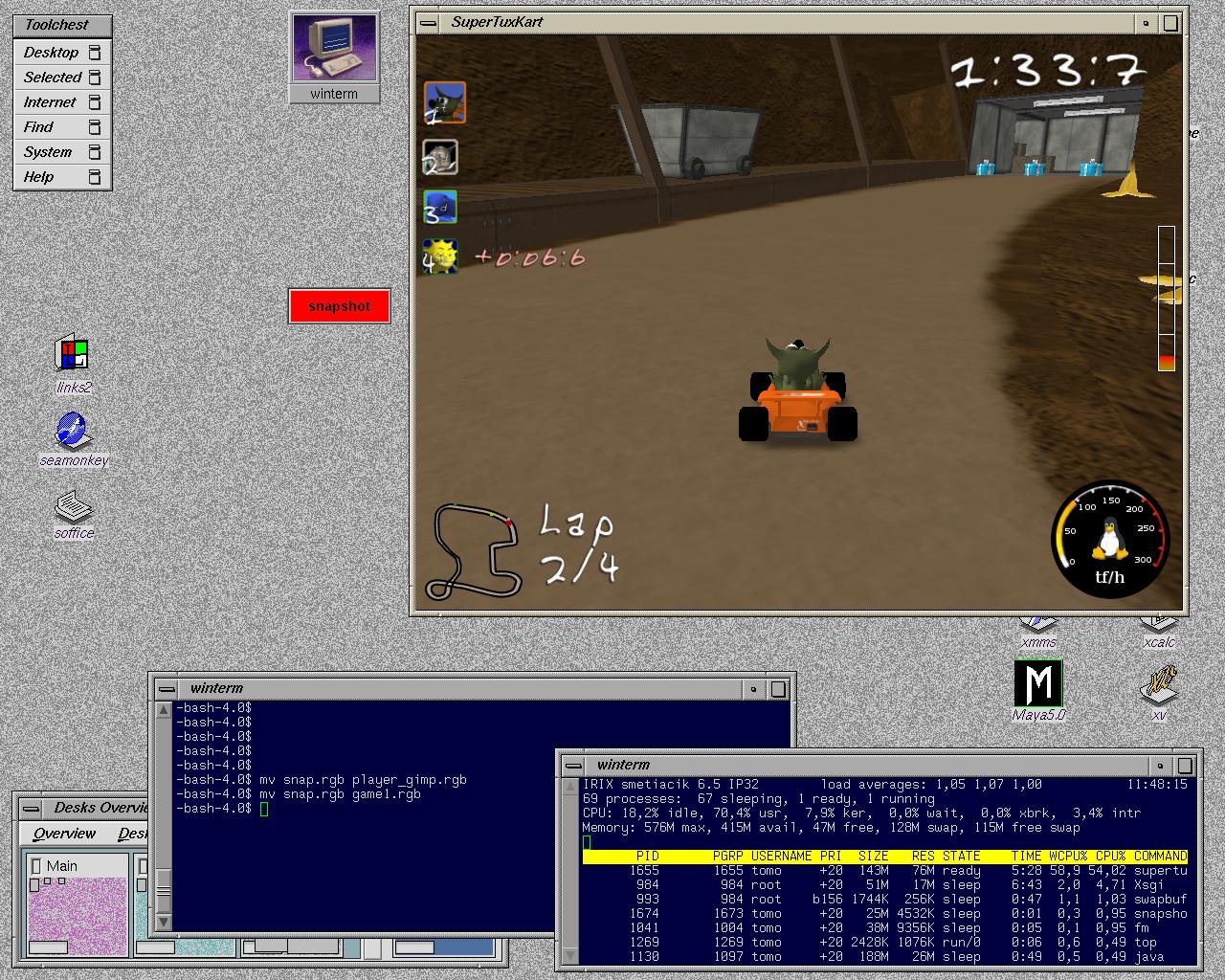Toggle the Main desk checkbox indicator

36,866
